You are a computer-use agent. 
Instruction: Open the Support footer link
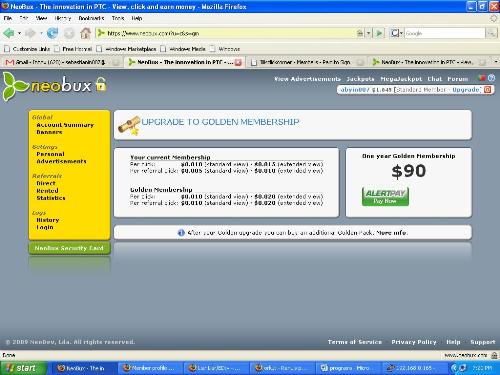click(483, 342)
